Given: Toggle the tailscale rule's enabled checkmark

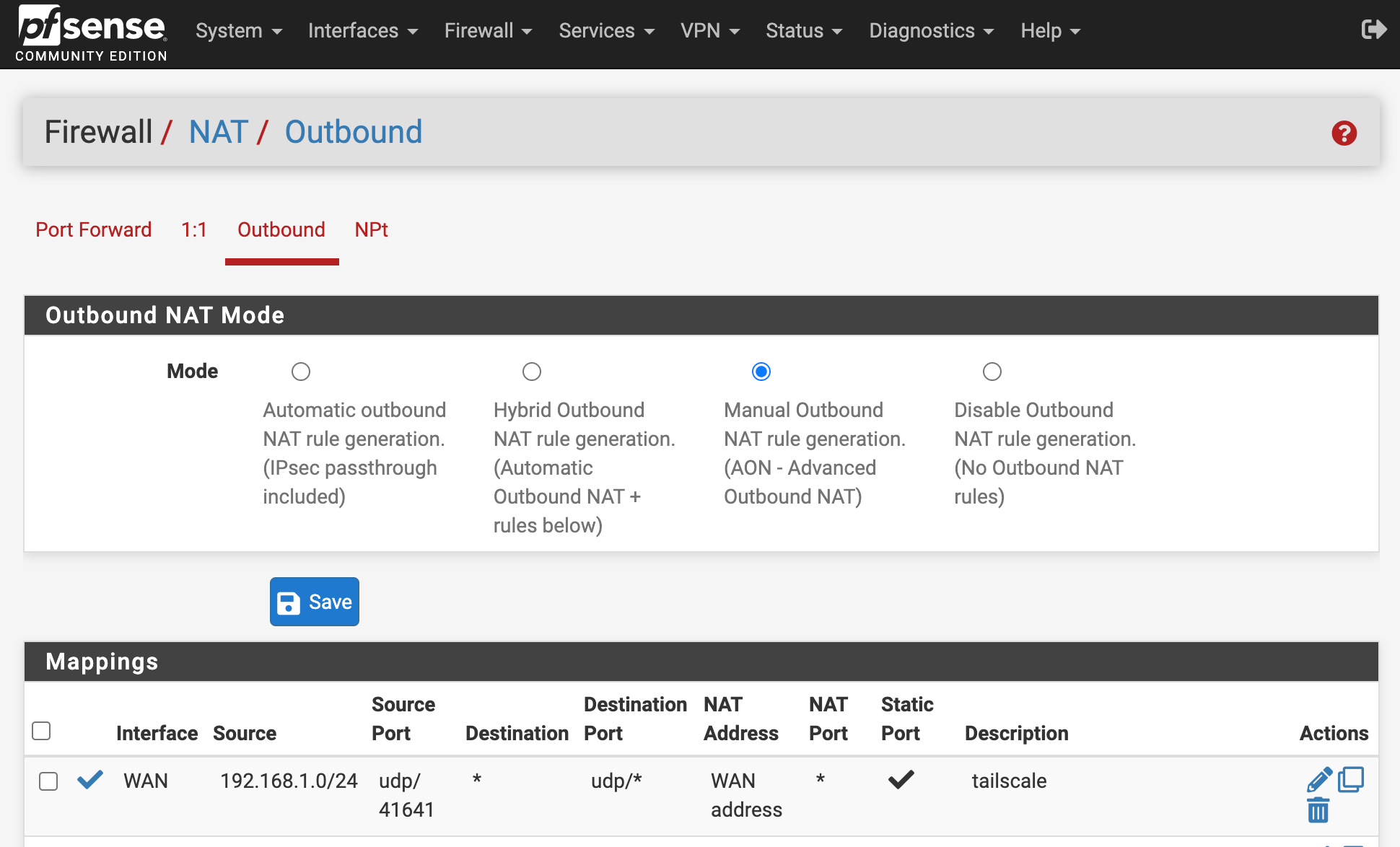Looking at the screenshot, I should [x=89, y=780].
